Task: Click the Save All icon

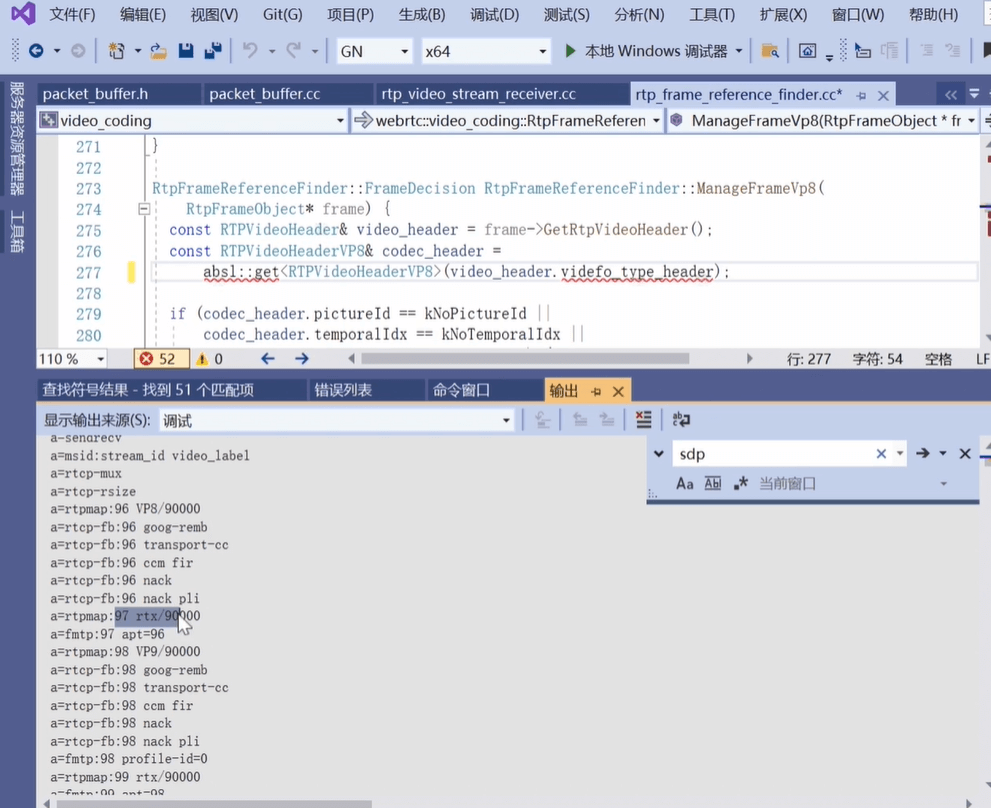Action: [x=213, y=51]
